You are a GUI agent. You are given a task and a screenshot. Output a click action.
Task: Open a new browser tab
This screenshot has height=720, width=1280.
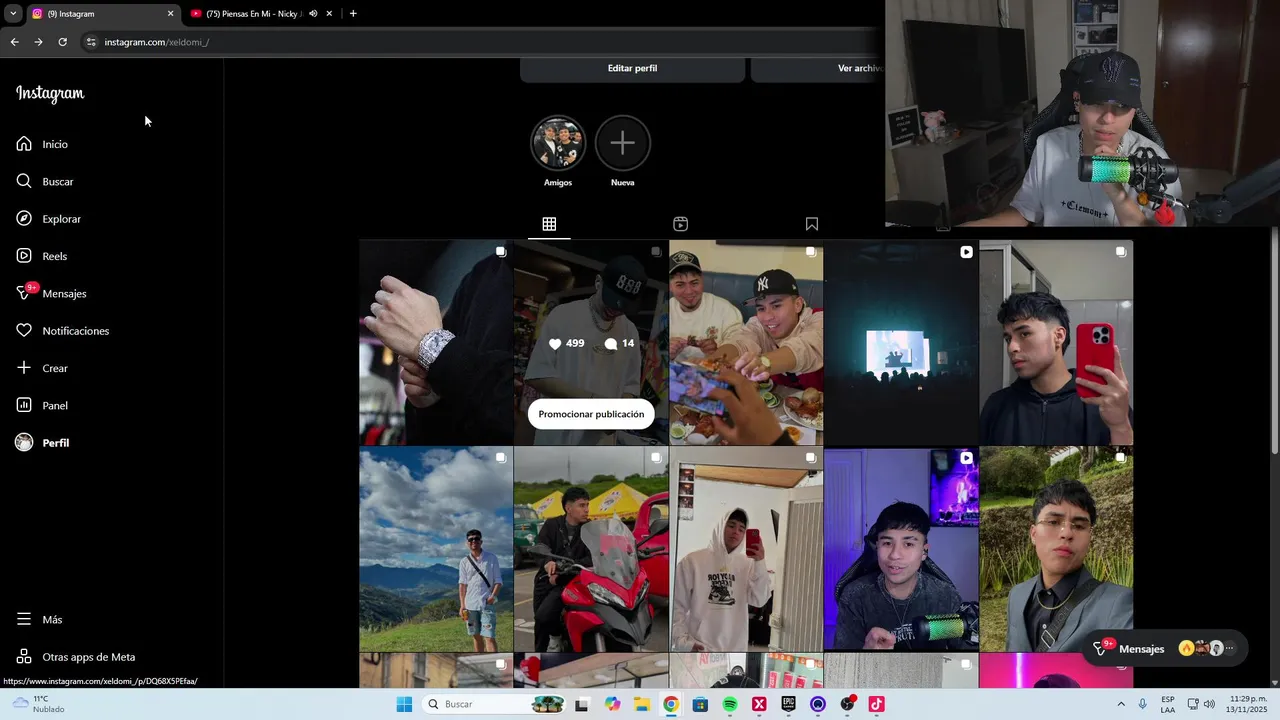point(353,14)
